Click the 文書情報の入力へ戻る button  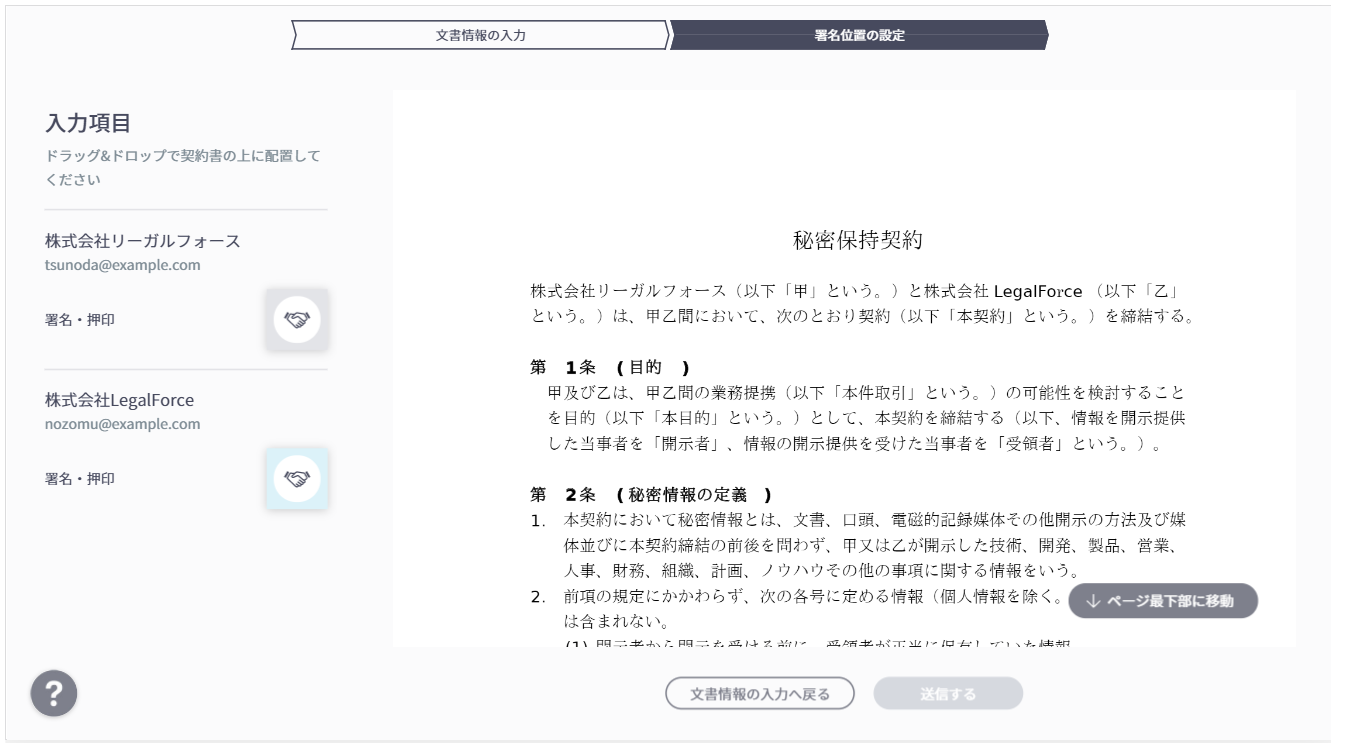click(760, 693)
